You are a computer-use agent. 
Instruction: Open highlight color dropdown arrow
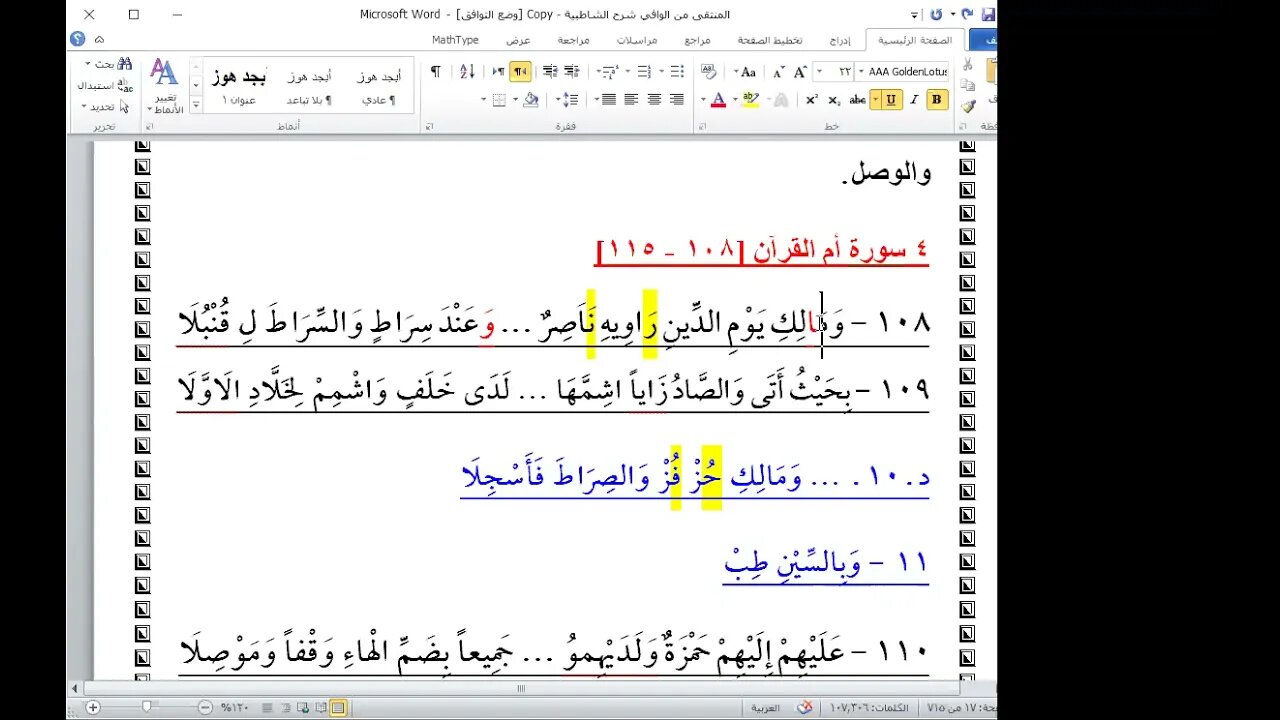736,99
